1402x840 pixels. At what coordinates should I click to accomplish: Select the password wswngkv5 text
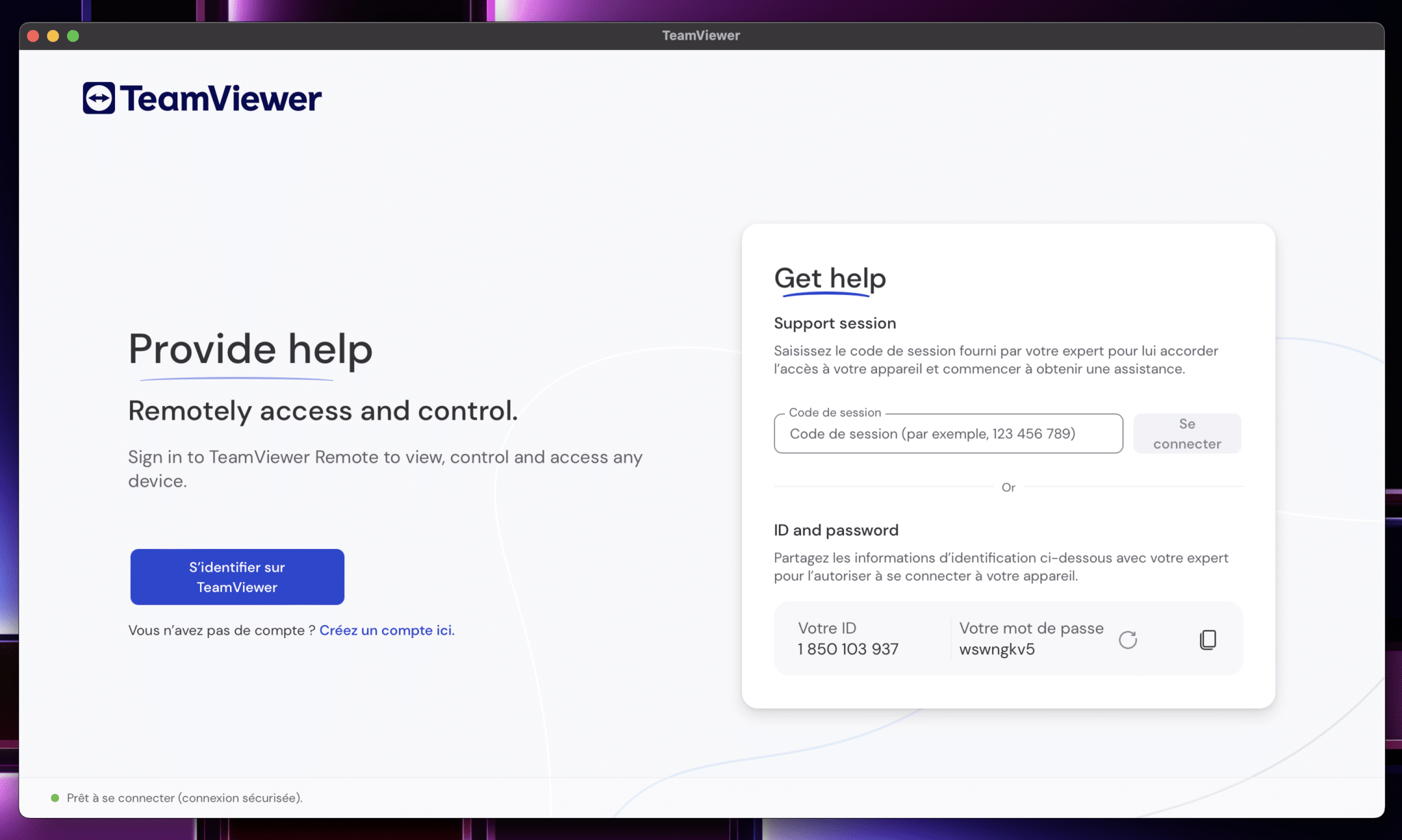(x=997, y=648)
